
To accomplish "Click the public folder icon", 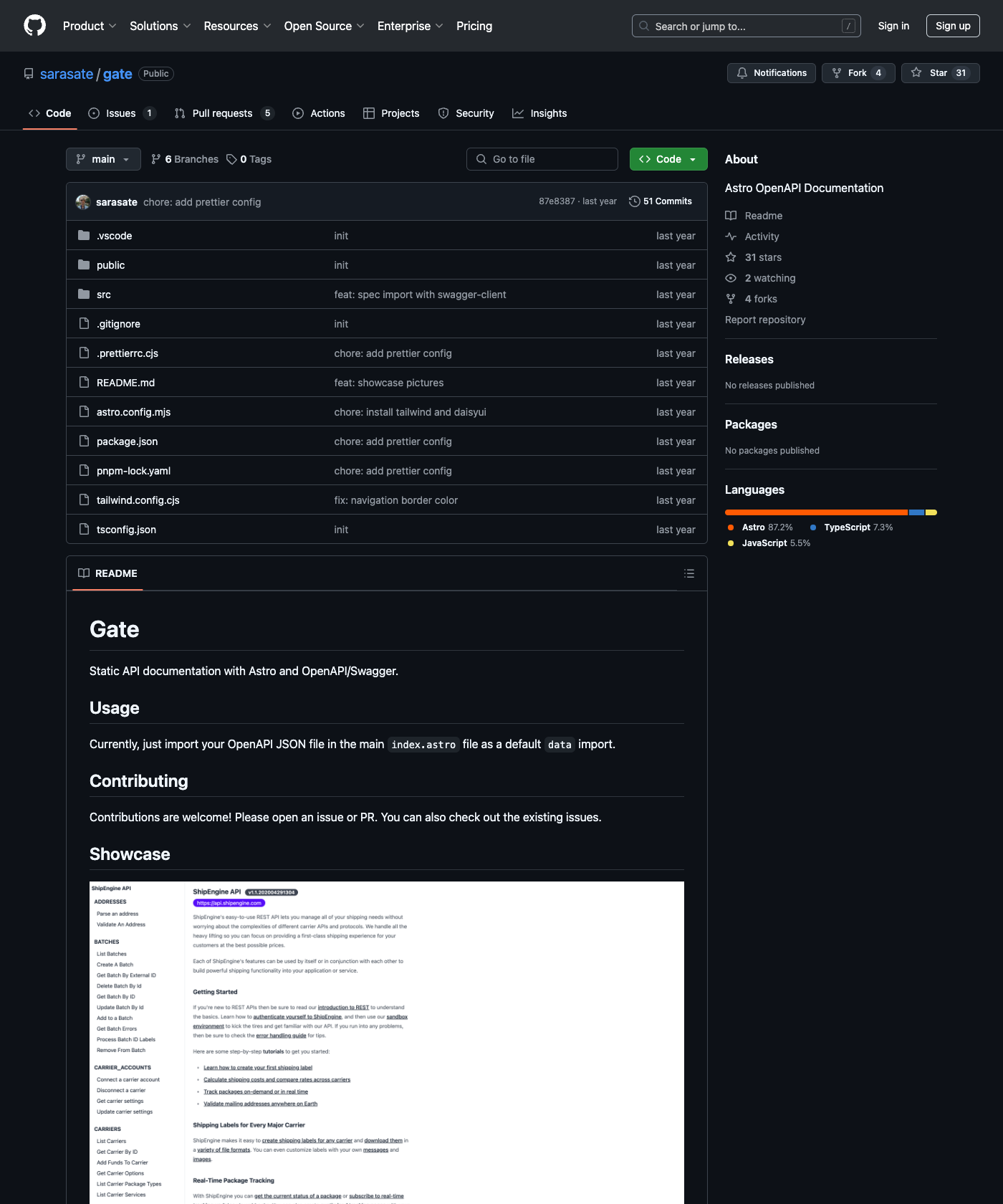I will pyautogui.click(x=84, y=265).
